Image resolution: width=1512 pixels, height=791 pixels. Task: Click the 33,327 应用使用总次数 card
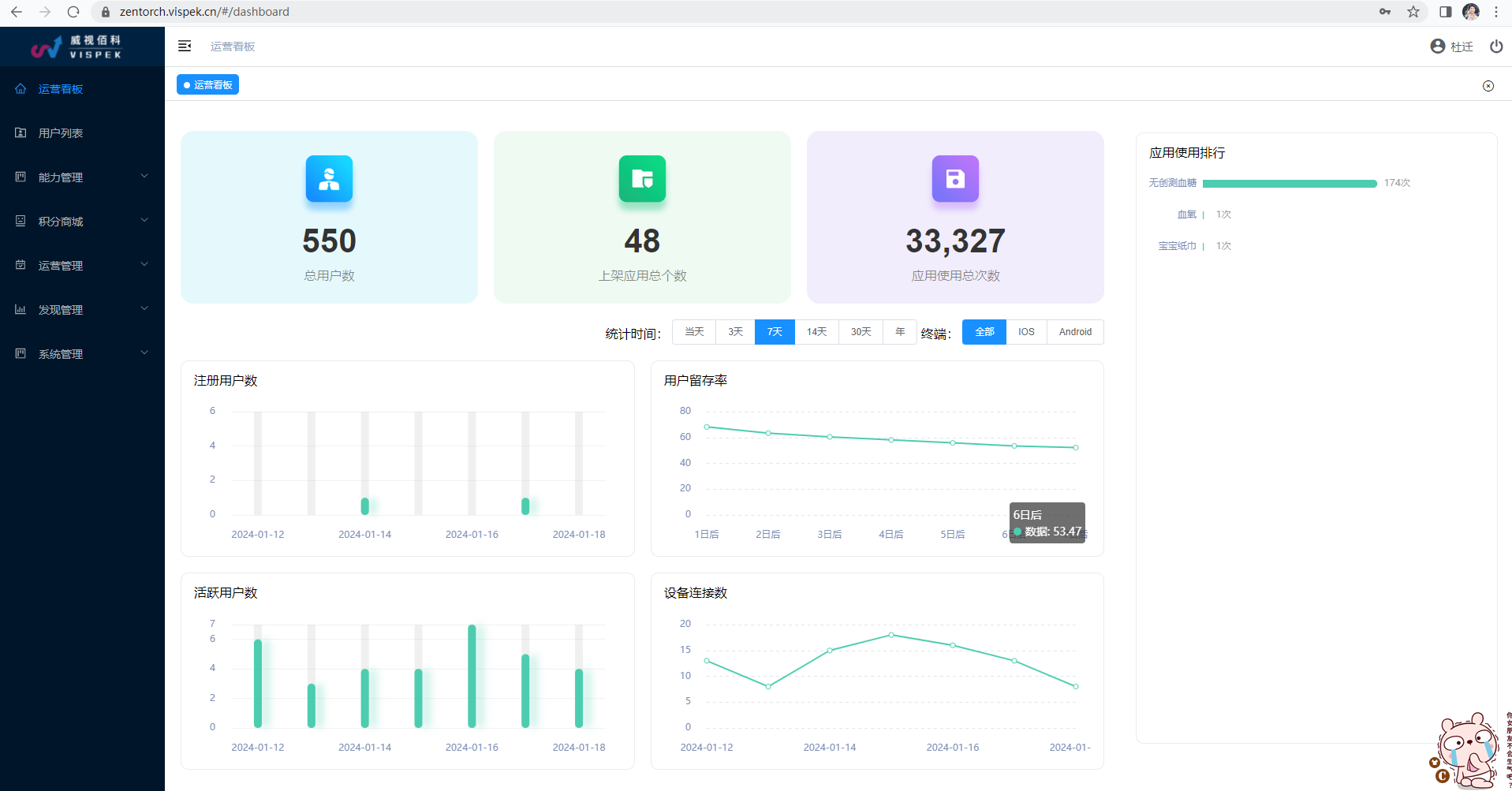[955, 217]
